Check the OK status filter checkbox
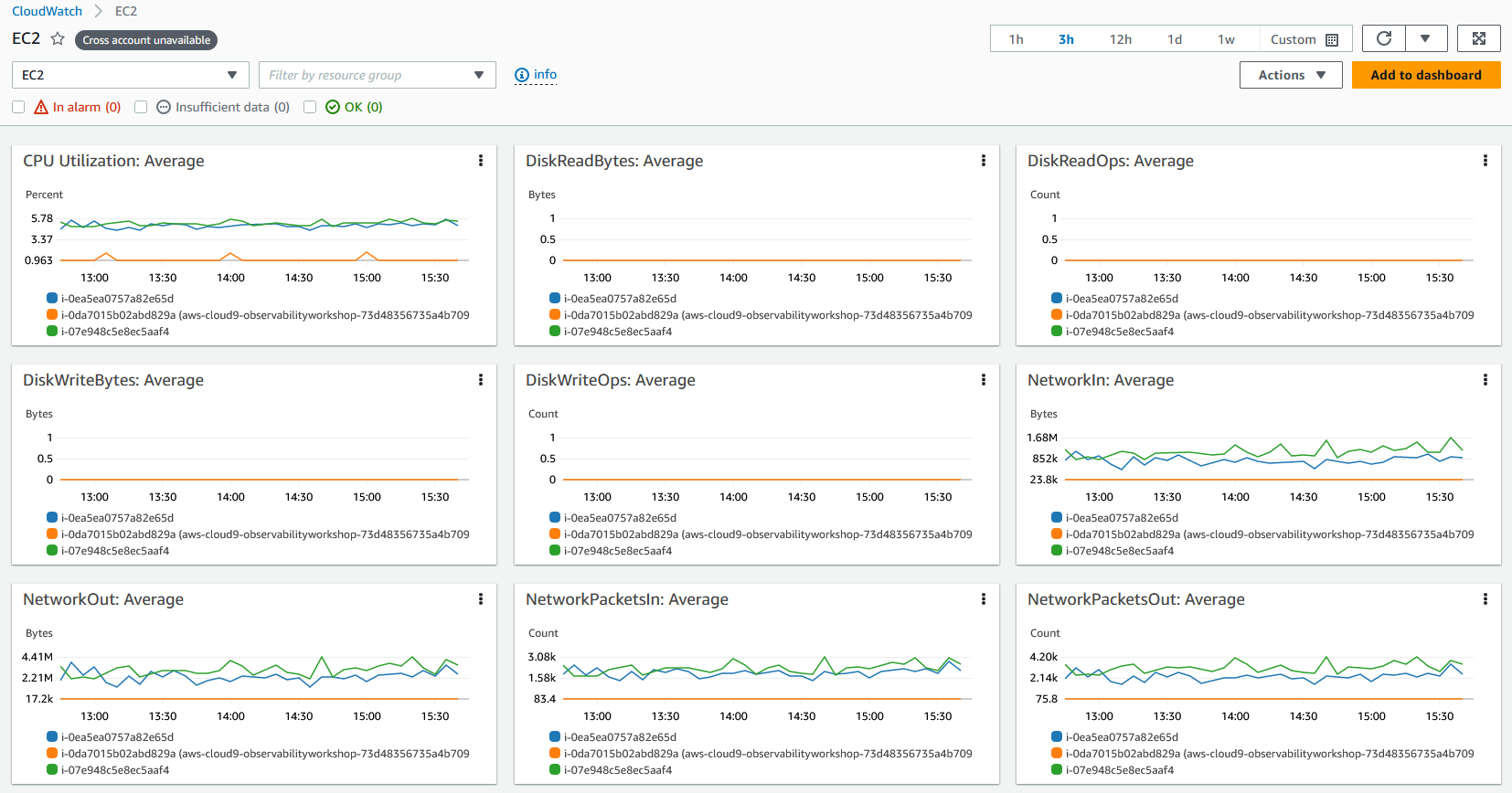1512x793 pixels. click(310, 107)
